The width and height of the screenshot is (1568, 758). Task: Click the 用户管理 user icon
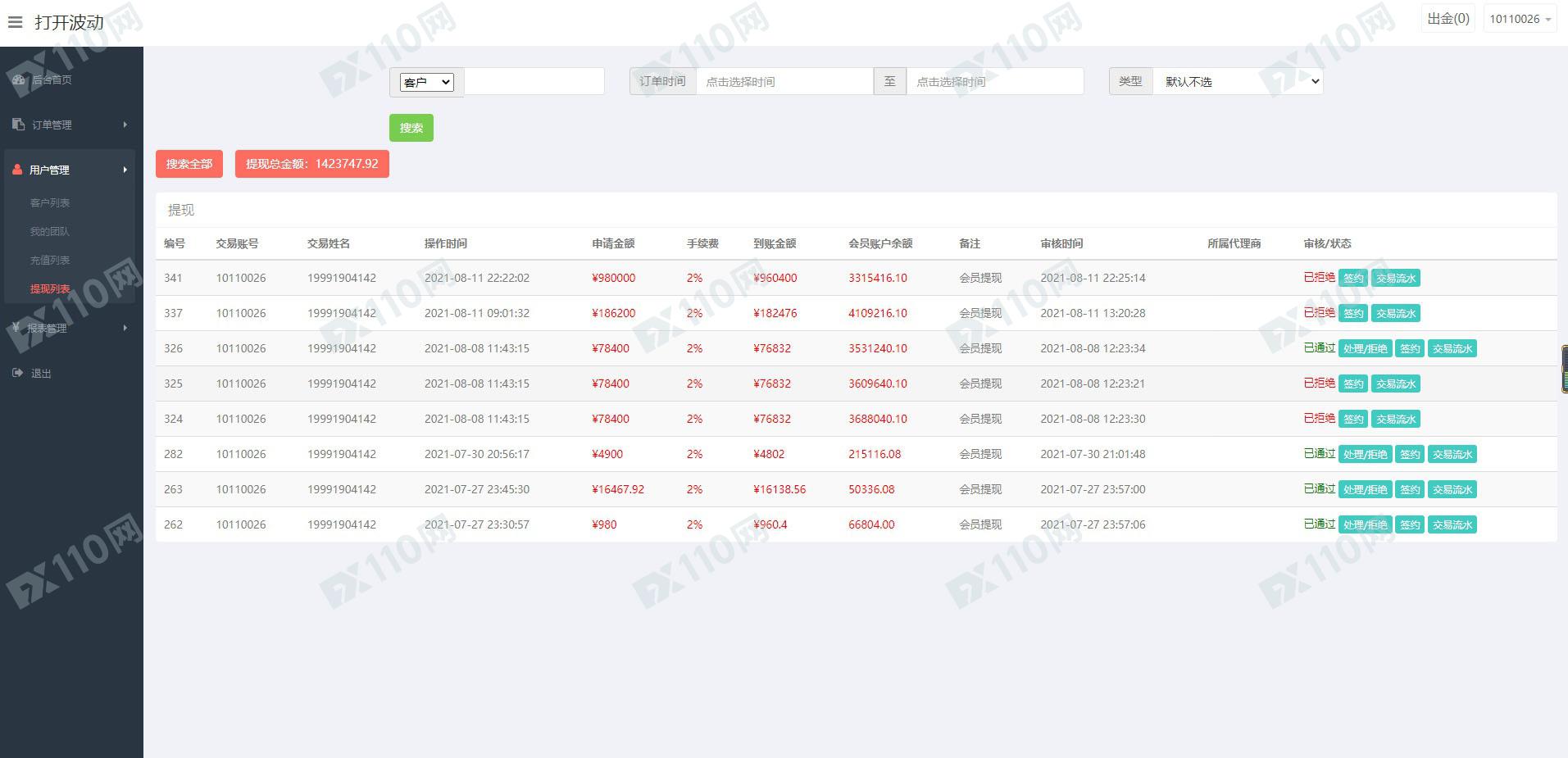coord(17,170)
